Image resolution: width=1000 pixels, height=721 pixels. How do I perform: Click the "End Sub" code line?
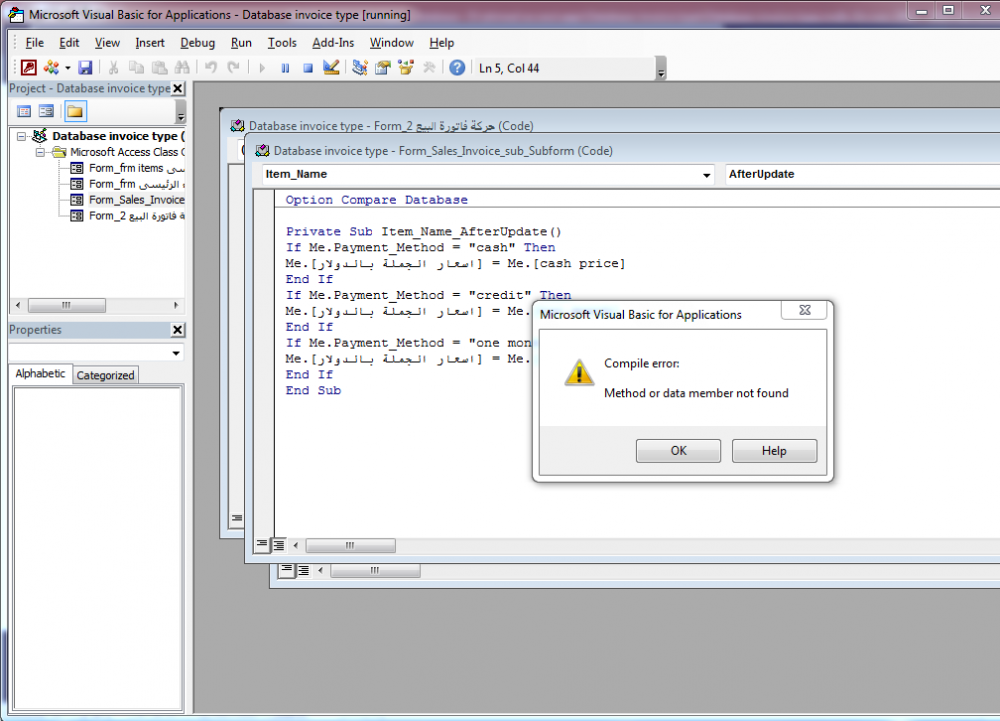[x=313, y=391]
